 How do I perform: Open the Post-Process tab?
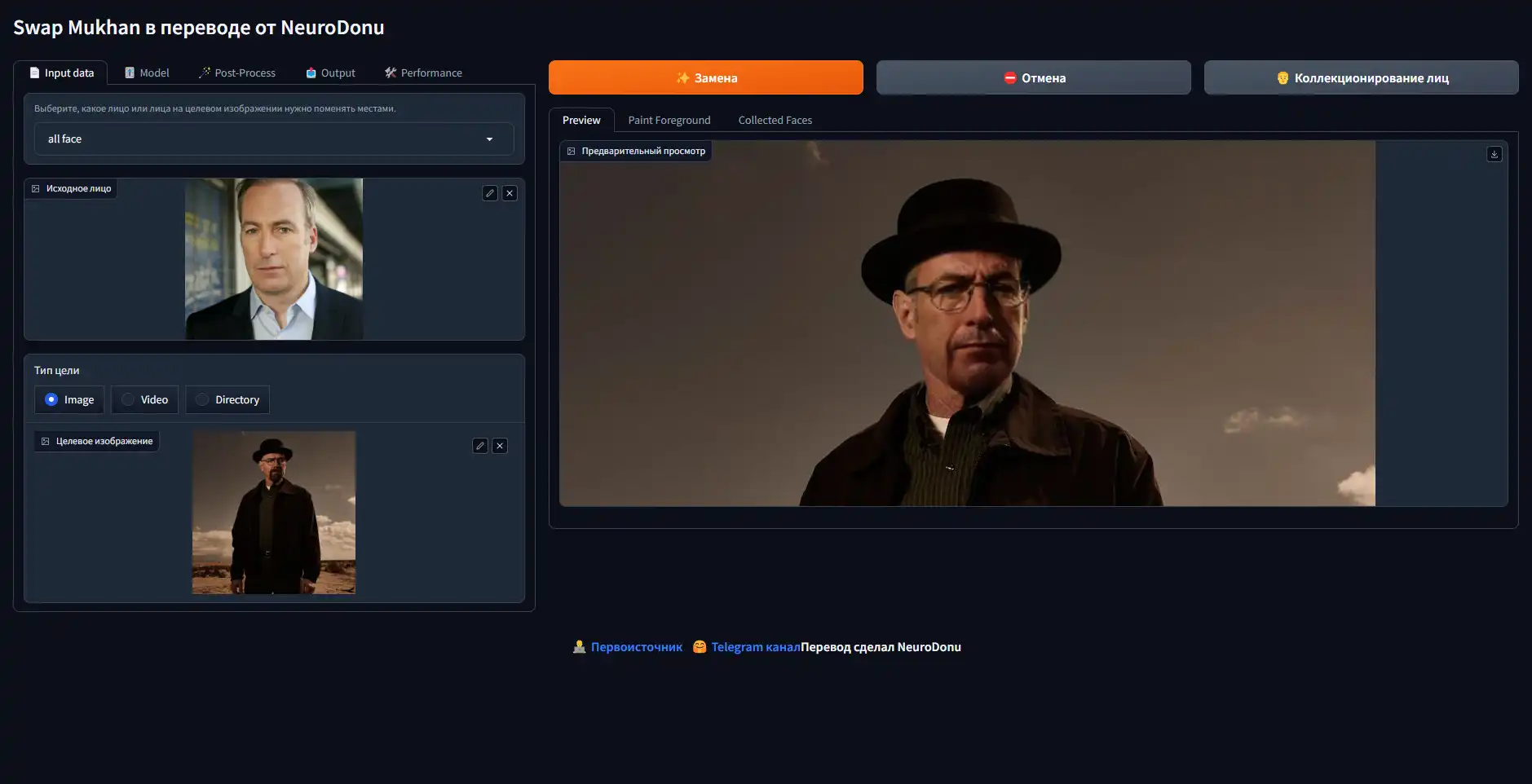point(236,73)
